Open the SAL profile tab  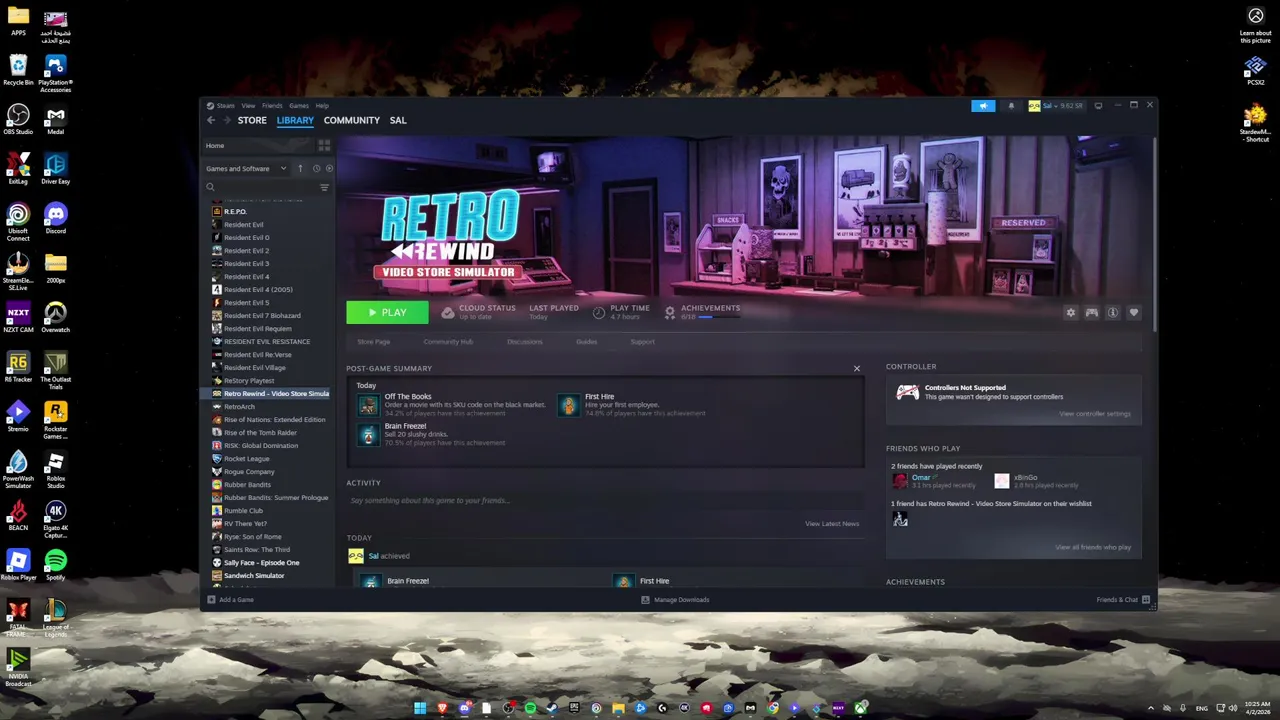click(x=398, y=120)
